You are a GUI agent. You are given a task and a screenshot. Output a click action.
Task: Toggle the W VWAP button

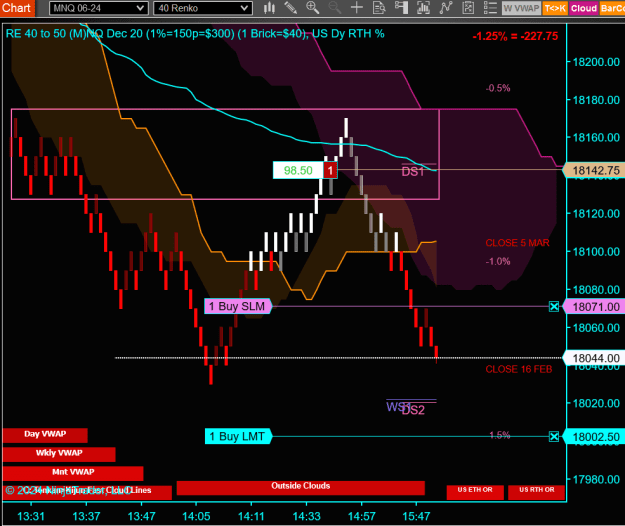[521, 8]
